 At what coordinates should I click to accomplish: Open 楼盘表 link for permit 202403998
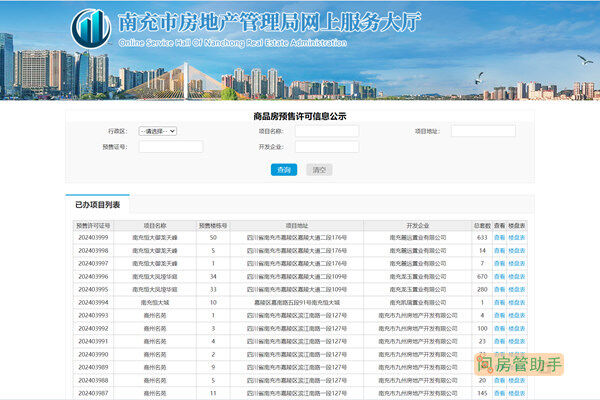coord(517,250)
